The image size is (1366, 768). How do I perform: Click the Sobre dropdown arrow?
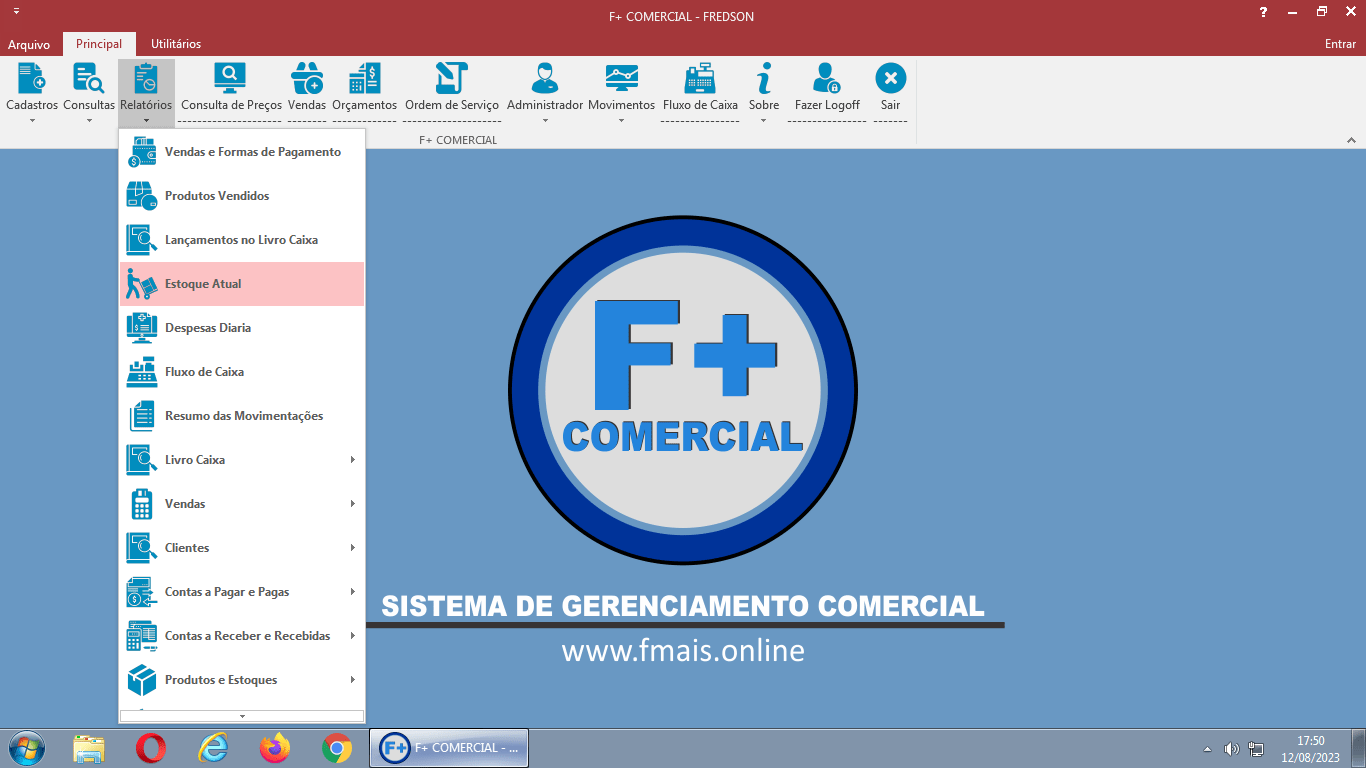point(764,121)
